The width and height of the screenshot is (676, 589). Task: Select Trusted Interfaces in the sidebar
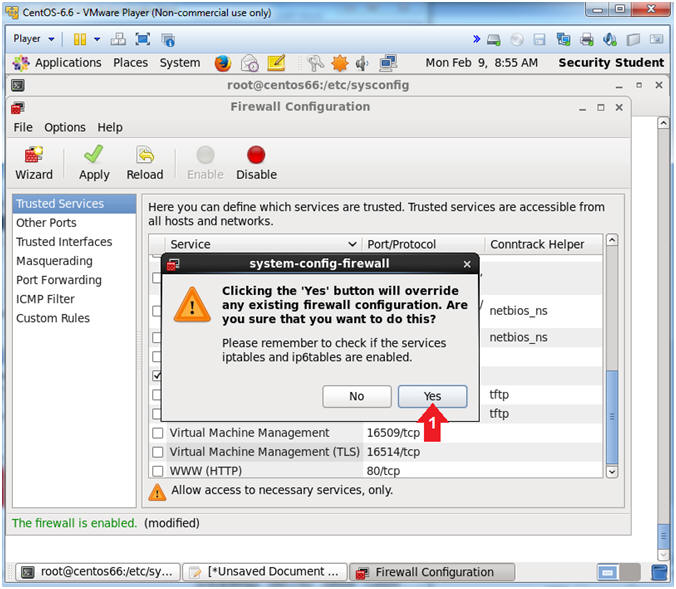(x=74, y=242)
